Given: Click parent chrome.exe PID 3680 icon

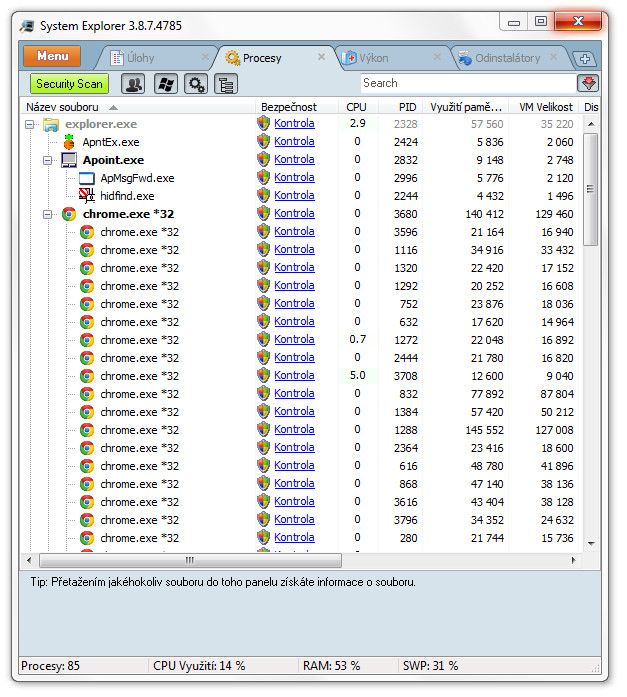Looking at the screenshot, I should [69, 214].
